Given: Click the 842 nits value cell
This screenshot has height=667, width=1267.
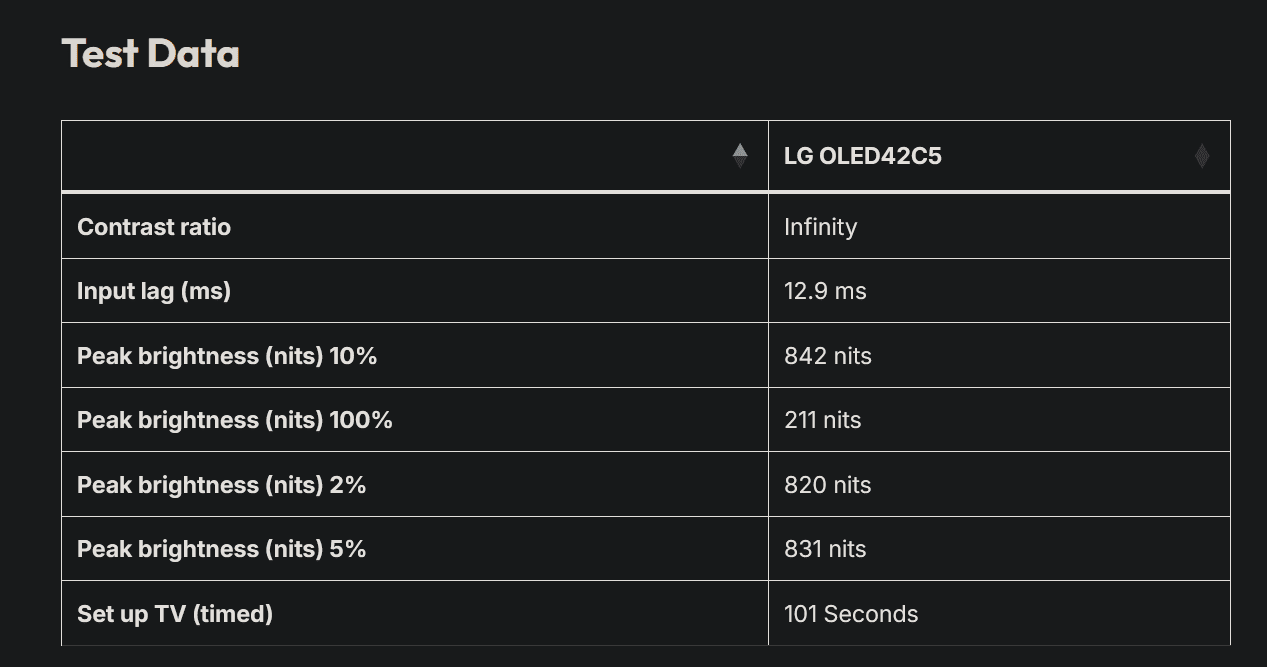Looking at the screenshot, I should pos(827,356).
